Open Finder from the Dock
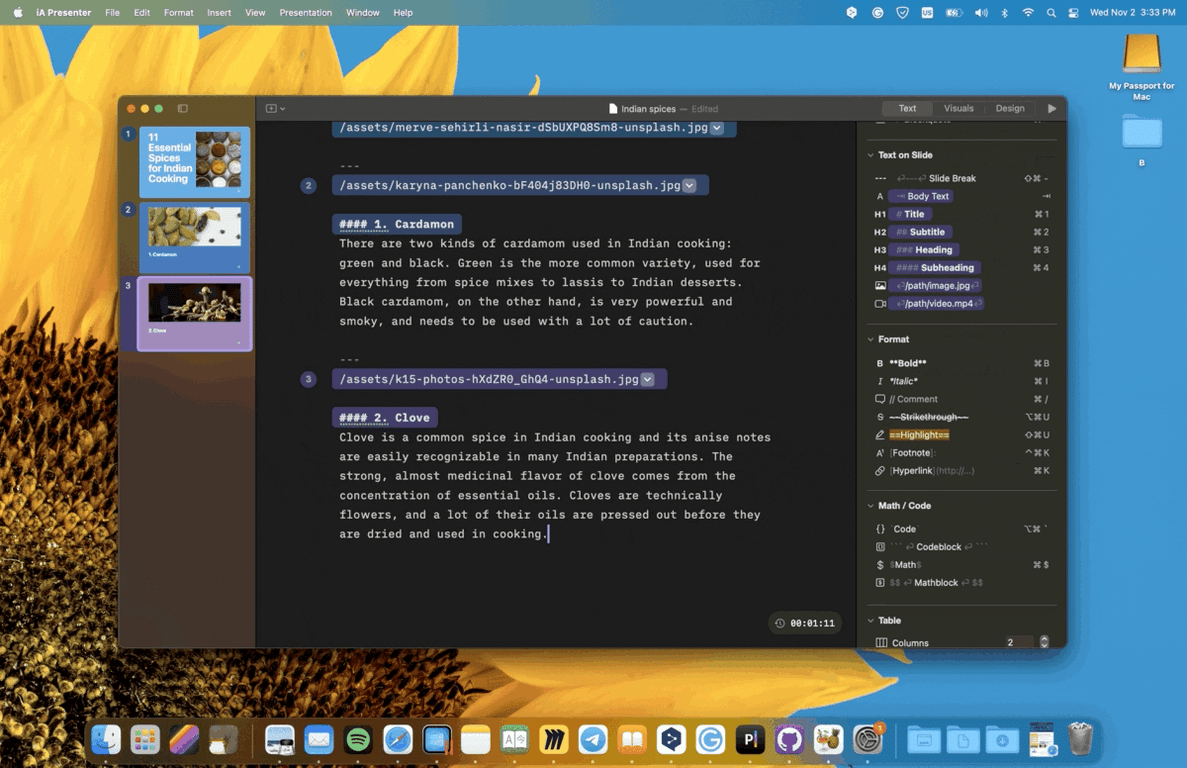The height and width of the screenshot is (768, 1187). [x=106, y=739]
